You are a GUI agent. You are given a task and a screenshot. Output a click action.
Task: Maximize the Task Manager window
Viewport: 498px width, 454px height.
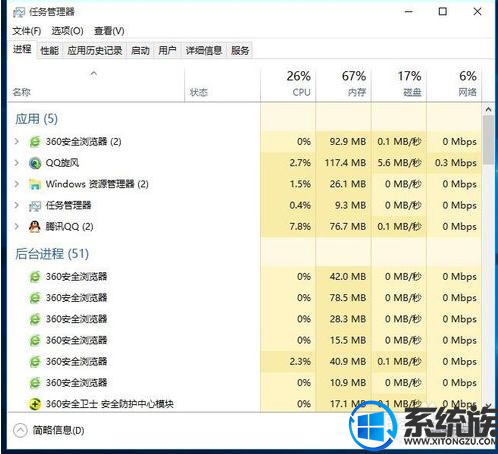coord(443,12)
